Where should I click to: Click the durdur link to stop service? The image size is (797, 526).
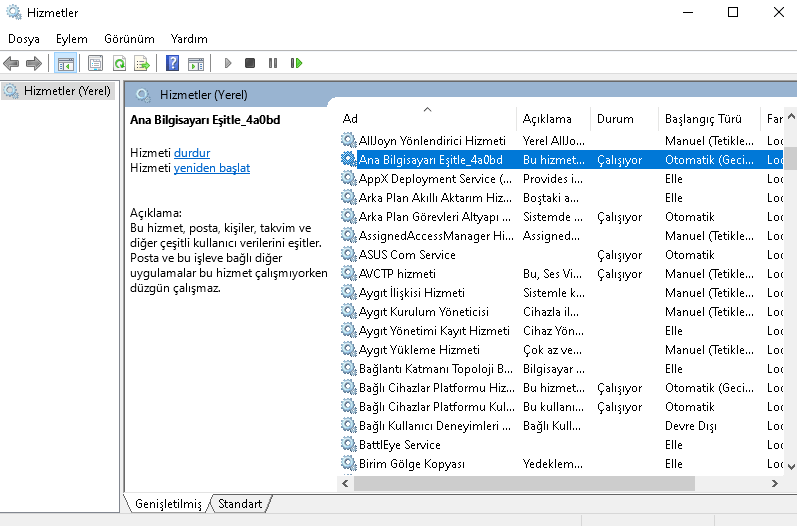click(x=192, y=153)
